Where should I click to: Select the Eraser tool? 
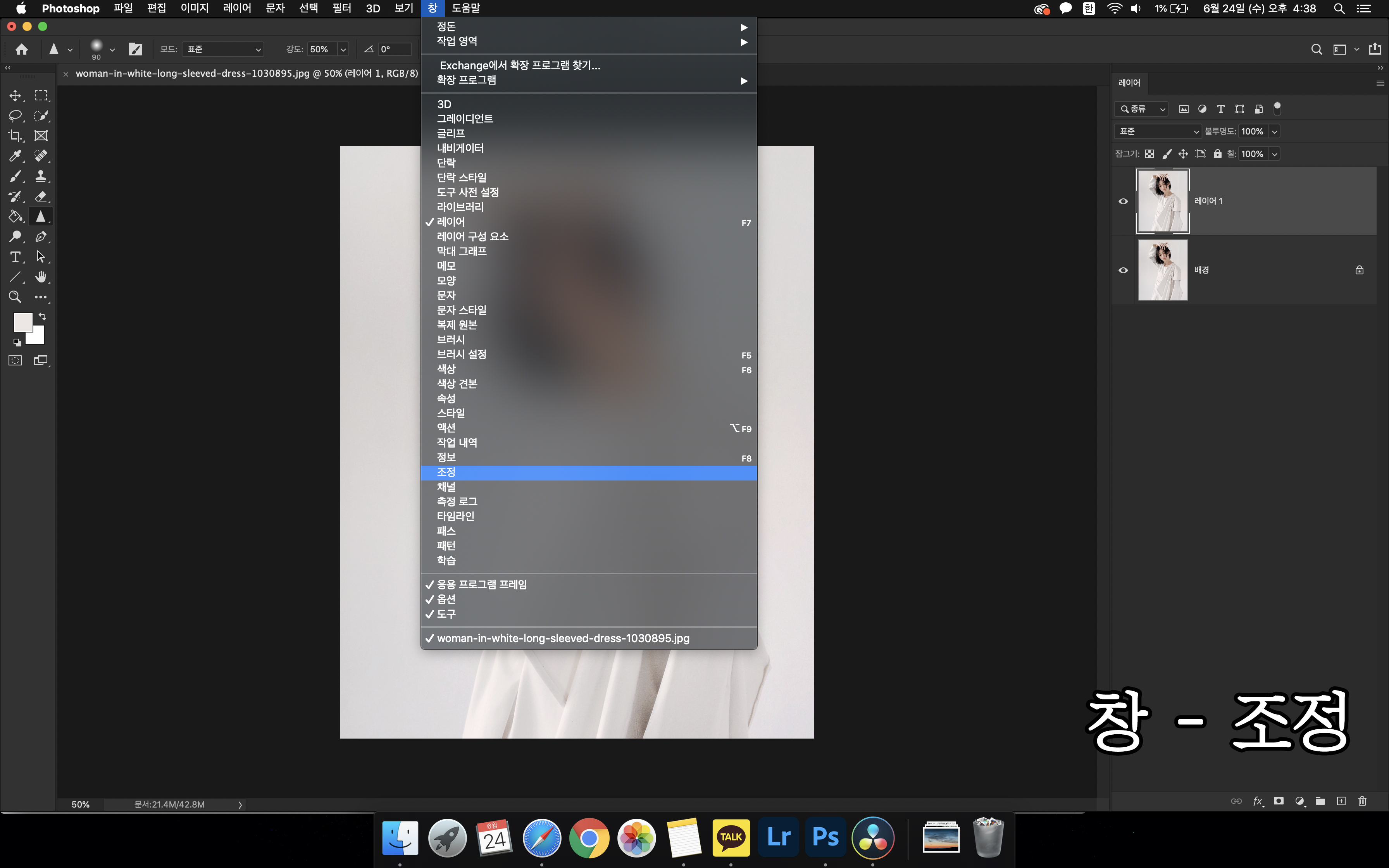tap(41, 196)
